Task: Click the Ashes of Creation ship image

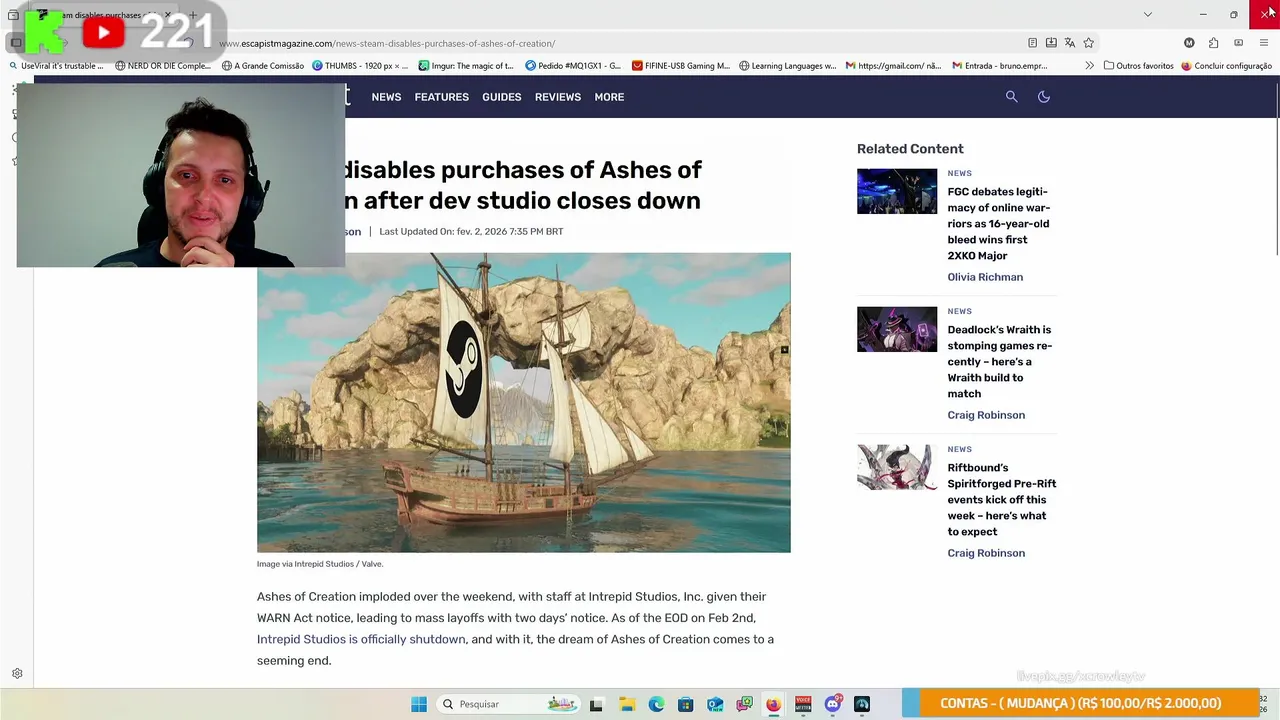Action: pyautogui.click(x=523, y=402)
